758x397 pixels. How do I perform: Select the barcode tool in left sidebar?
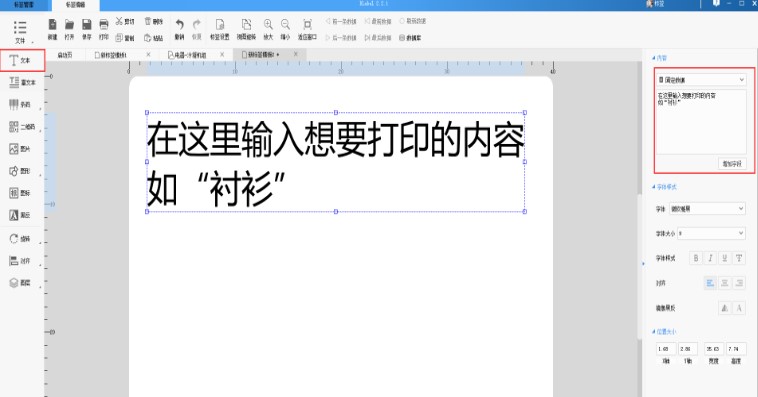point(20,104)
